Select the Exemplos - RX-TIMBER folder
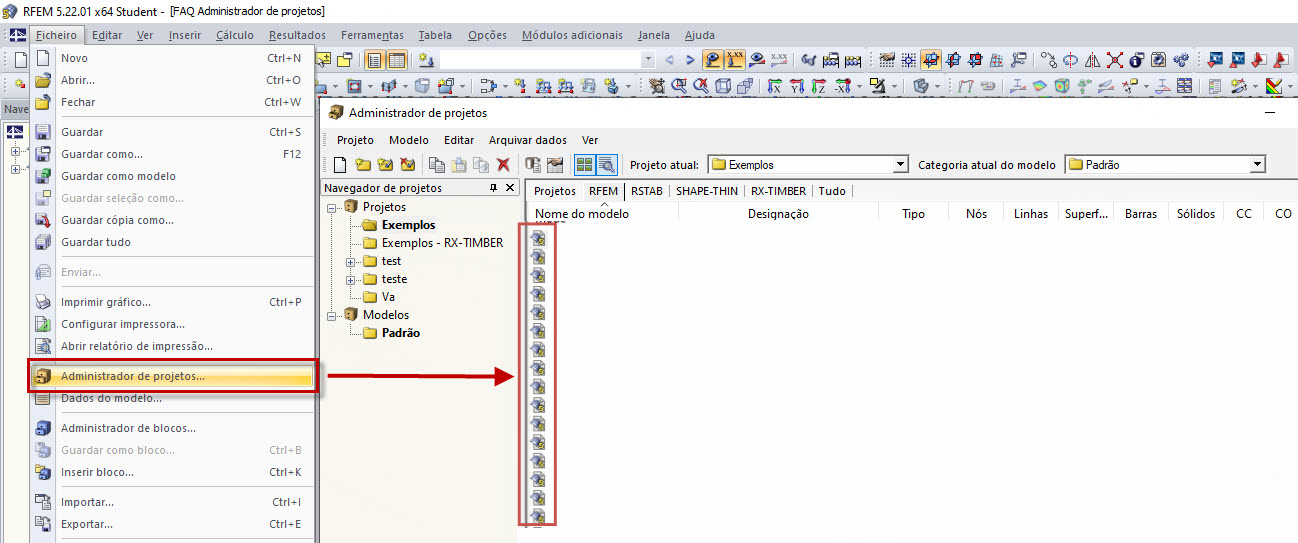Viewport: 1298px width, 543px height. click(x=442, y=243)
